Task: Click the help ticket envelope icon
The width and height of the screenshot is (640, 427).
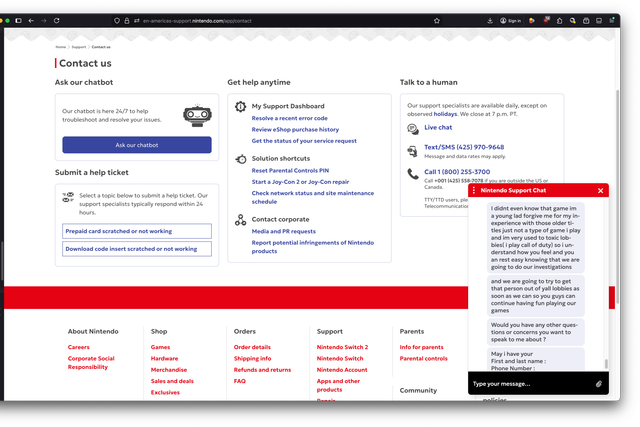Action: [x=68, y=197]
